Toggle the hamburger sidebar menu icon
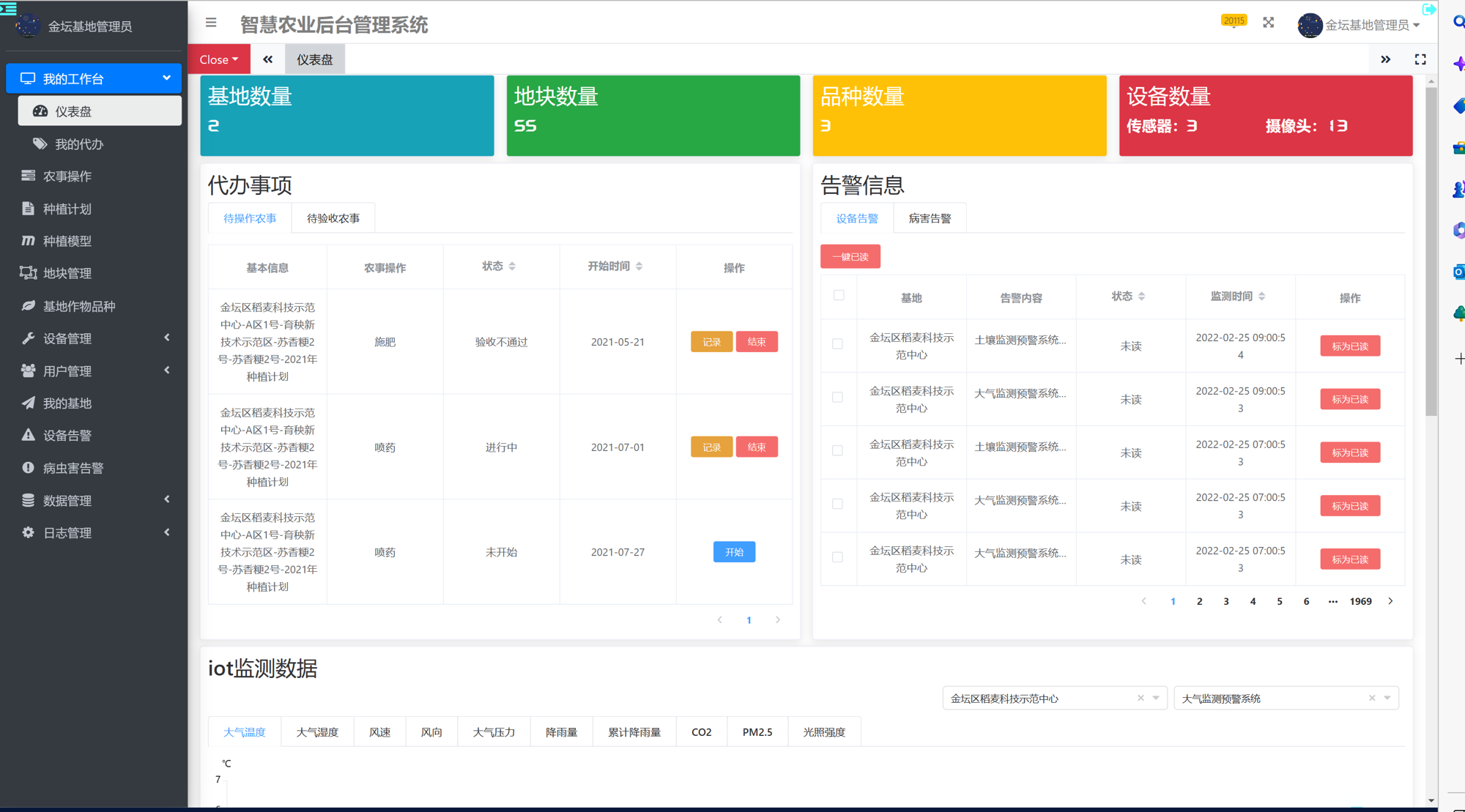 point(211,23)
